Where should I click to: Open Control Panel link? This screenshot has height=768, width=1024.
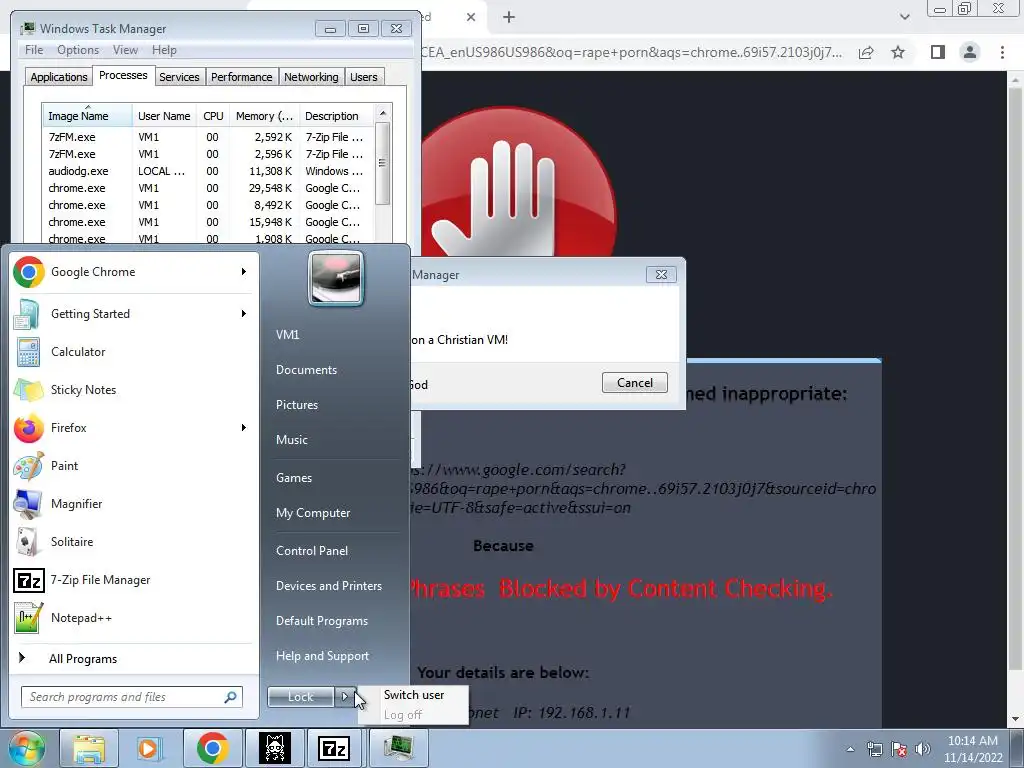point(312,551)
